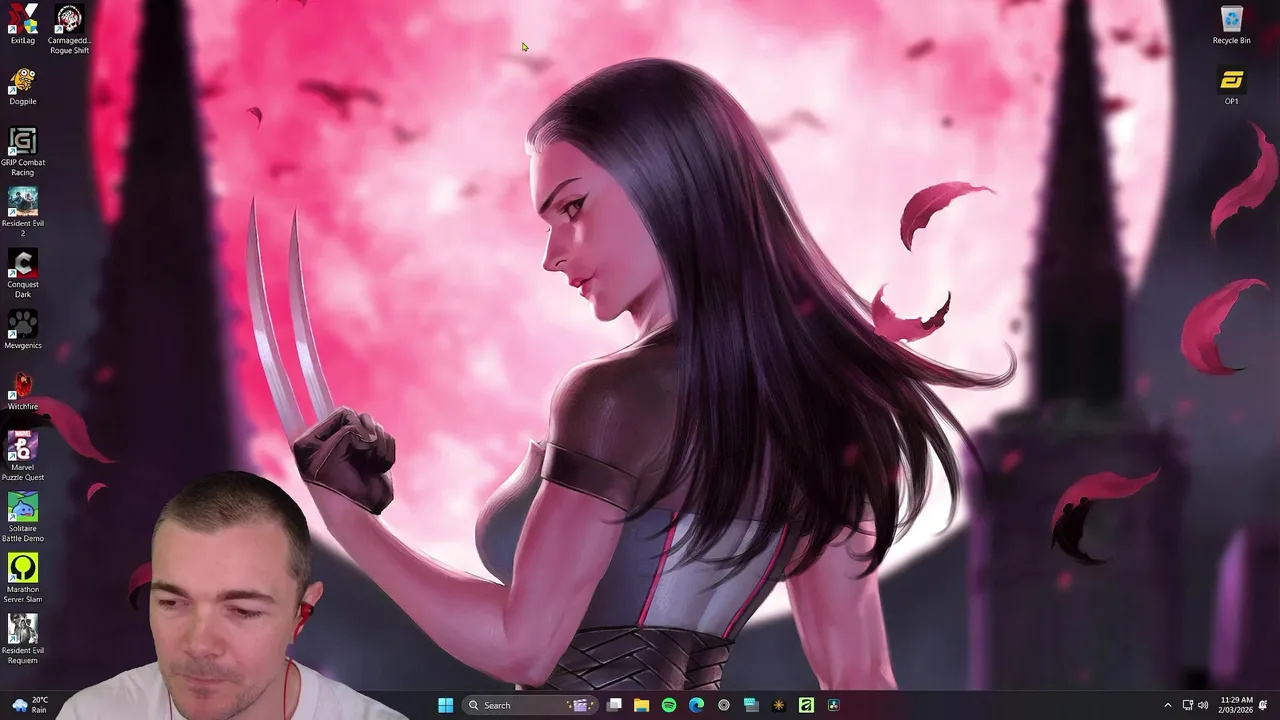Select Marathon Server Slam shortcut
The image size is (1280, 720).
point(22,578)
